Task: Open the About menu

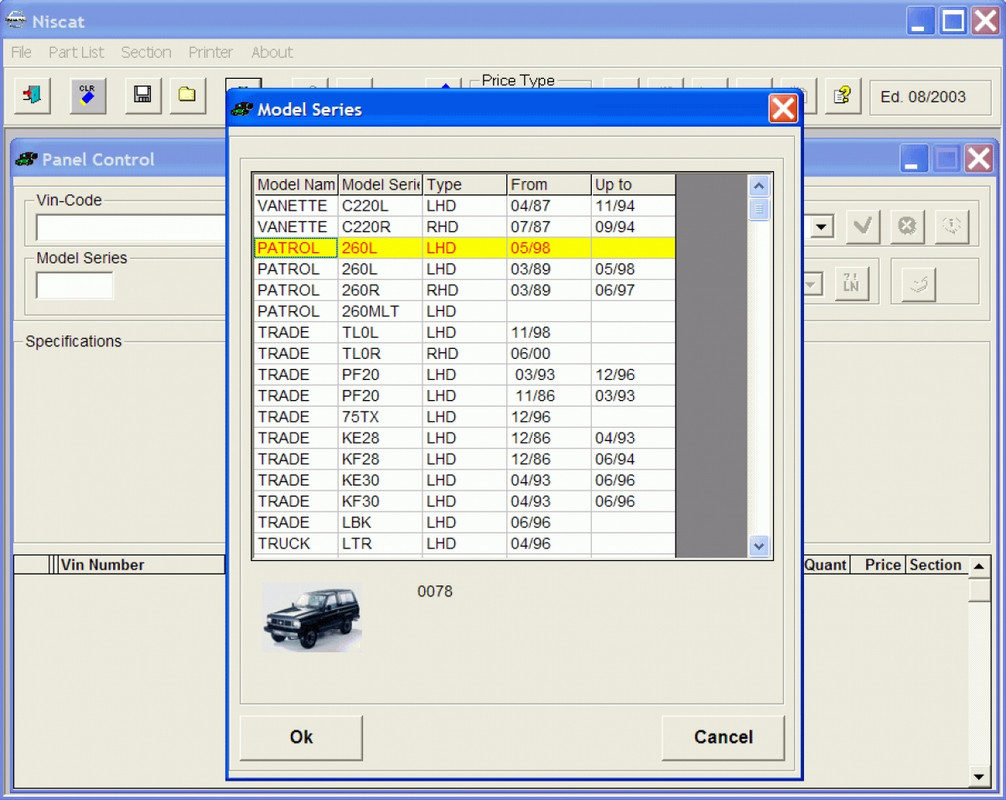Action: pyautogui.click(x=272, y=52)
